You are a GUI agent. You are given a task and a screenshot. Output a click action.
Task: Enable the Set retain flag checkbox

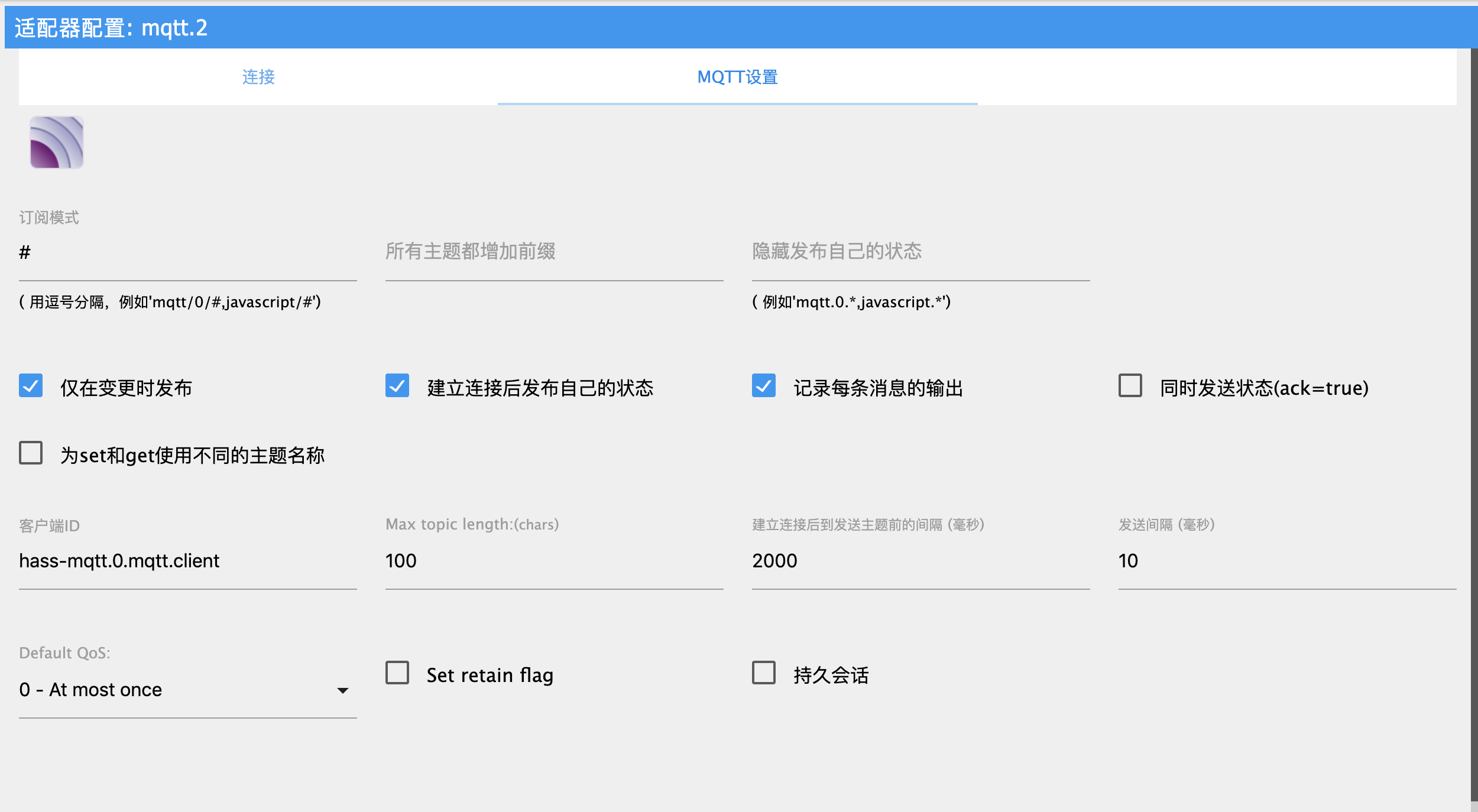397,673
